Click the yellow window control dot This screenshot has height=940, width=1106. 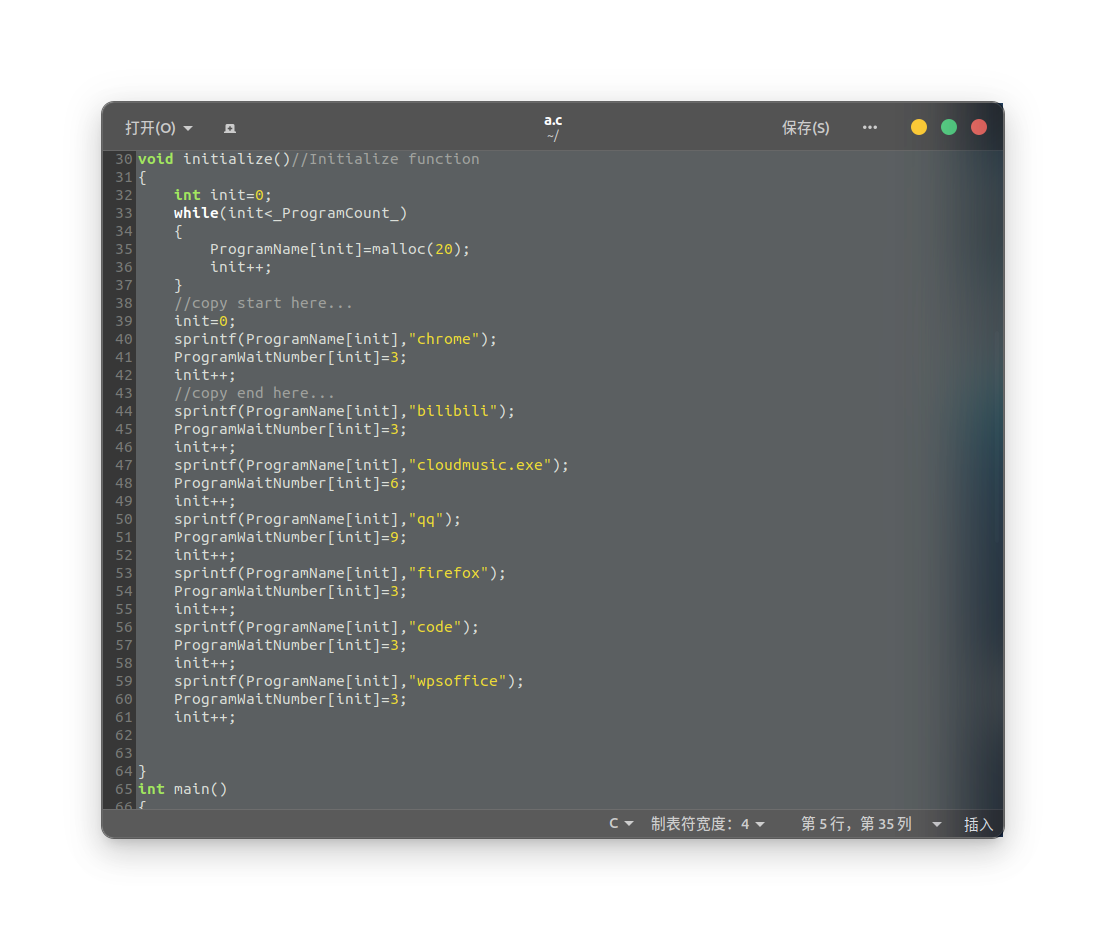coord(918,127)
